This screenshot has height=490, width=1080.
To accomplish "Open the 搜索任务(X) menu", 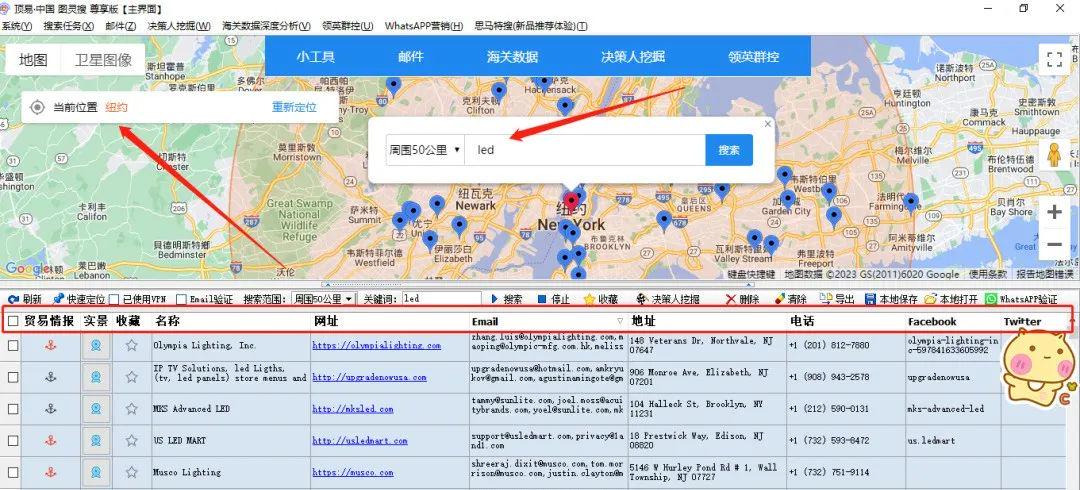I will pyautogui.click(x=68, y=26).
